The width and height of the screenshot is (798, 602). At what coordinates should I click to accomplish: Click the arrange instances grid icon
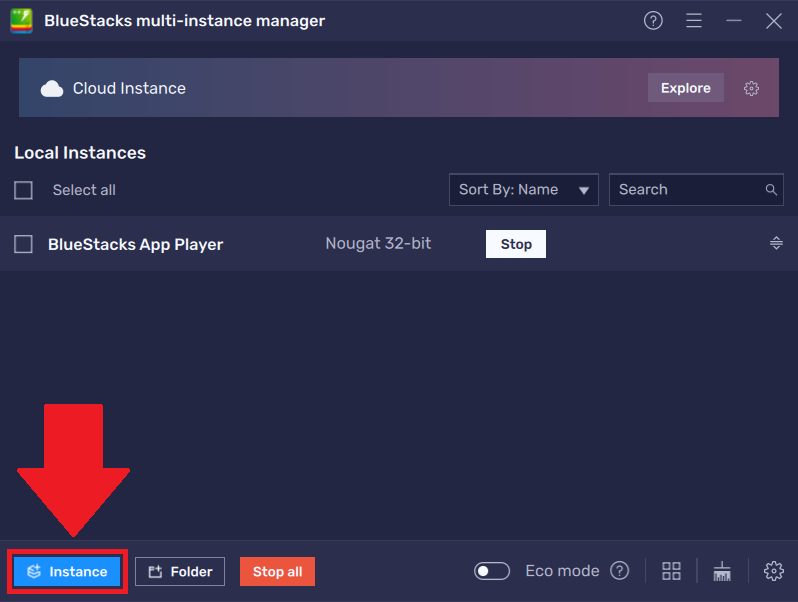(671, 571)
